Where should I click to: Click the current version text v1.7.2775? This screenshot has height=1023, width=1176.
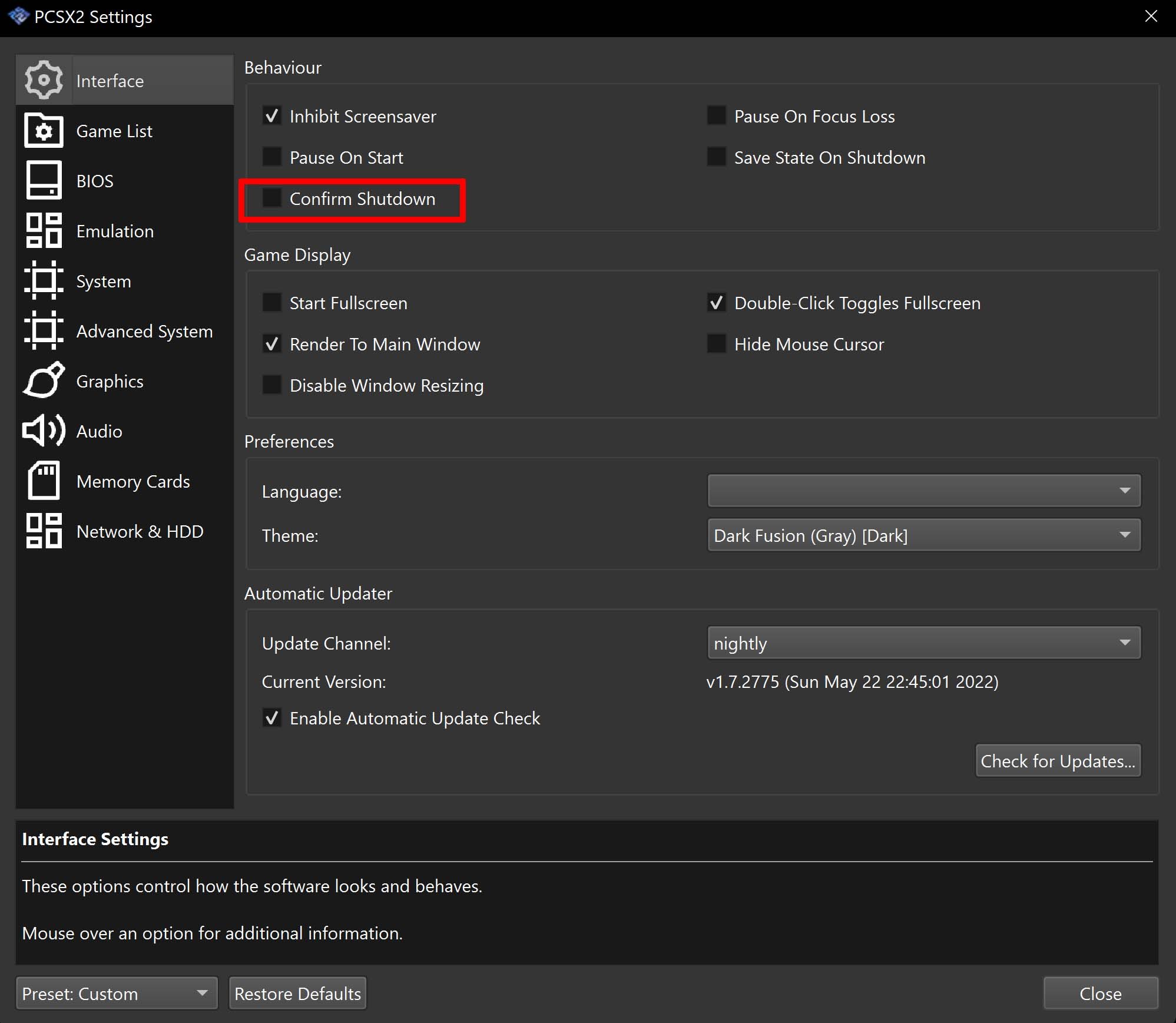point(852,681)
